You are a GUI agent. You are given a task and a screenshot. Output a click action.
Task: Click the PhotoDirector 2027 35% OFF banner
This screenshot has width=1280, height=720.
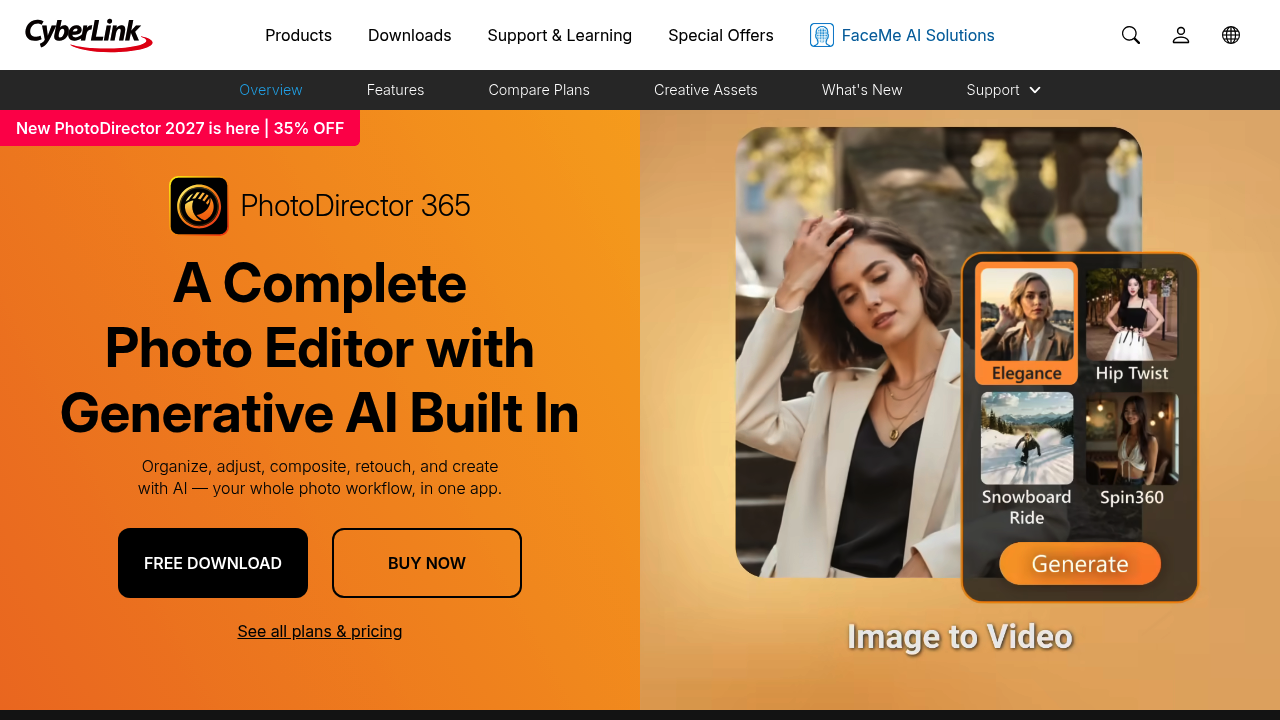(x=180, y=128)
